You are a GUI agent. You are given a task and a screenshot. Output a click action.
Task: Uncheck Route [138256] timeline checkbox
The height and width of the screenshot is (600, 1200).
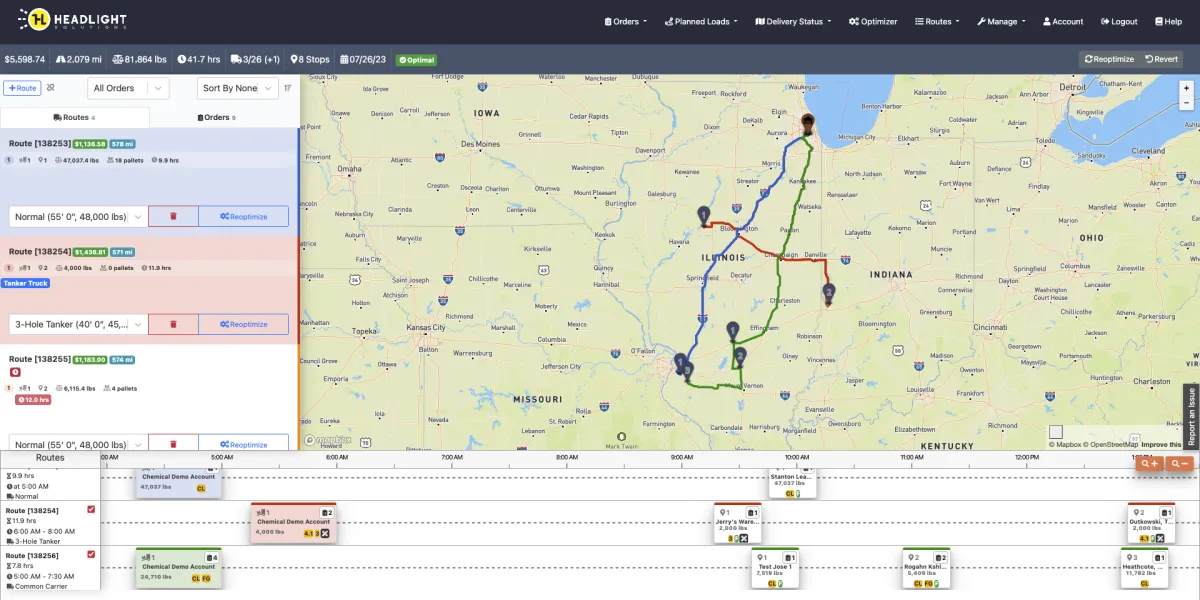coord(92,554)
